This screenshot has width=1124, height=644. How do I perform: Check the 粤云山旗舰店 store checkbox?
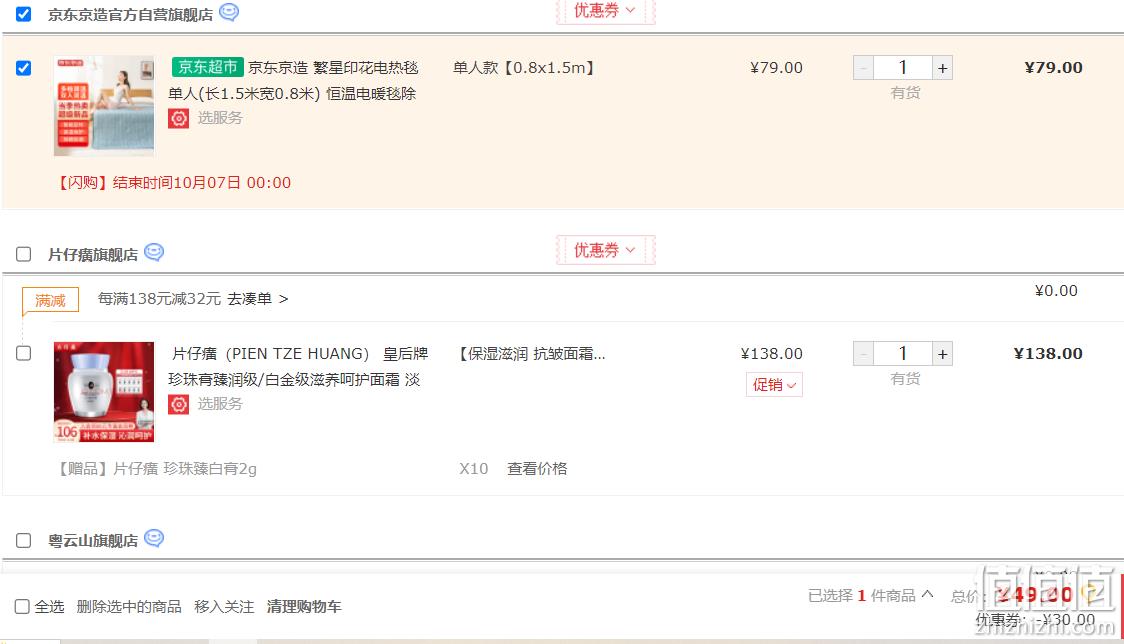(x=24, y=540)
